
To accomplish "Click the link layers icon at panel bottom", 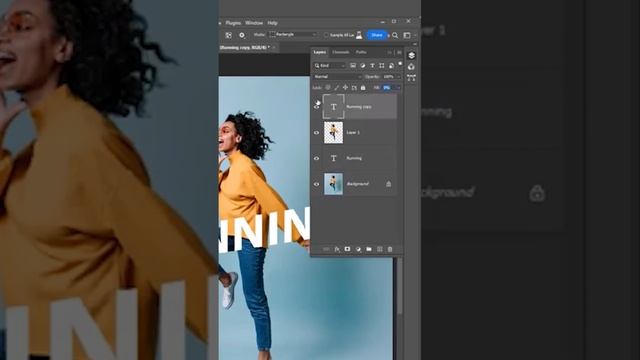I will tap(326, 249).
